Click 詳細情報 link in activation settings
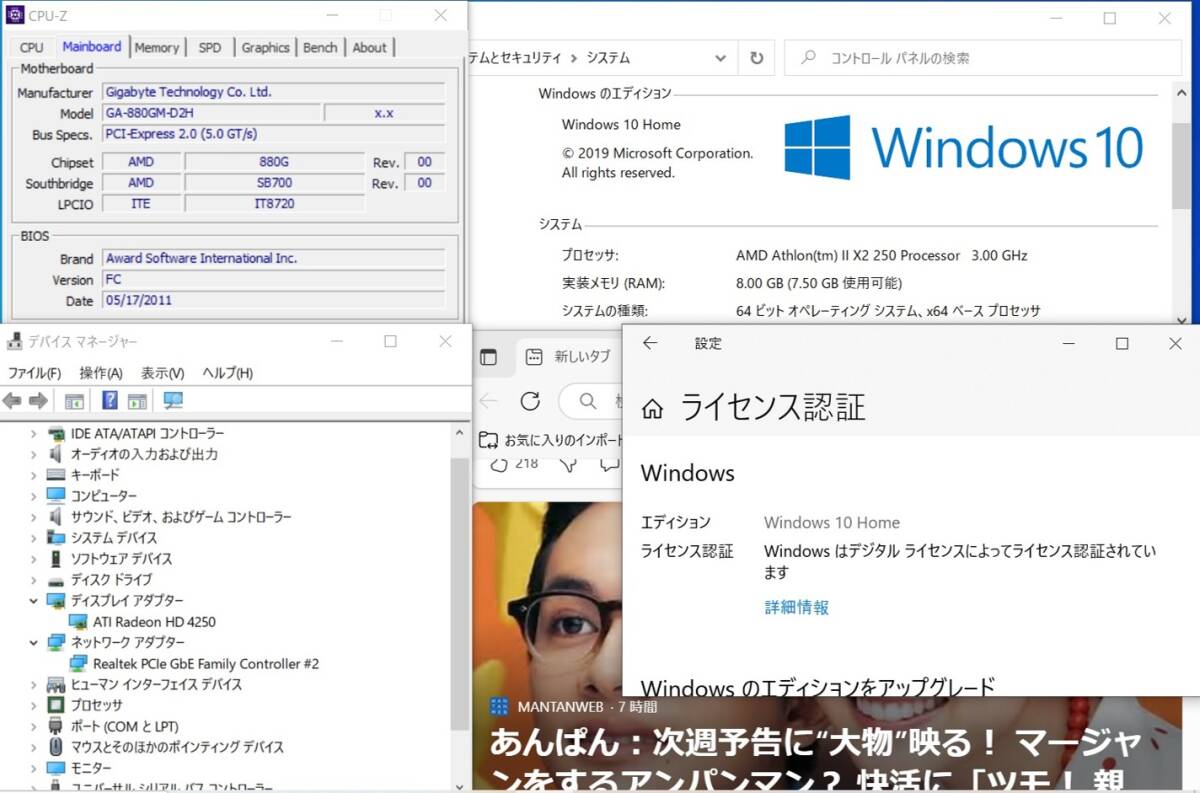Viewport: 1200px width, 793px height. (796, 607)
